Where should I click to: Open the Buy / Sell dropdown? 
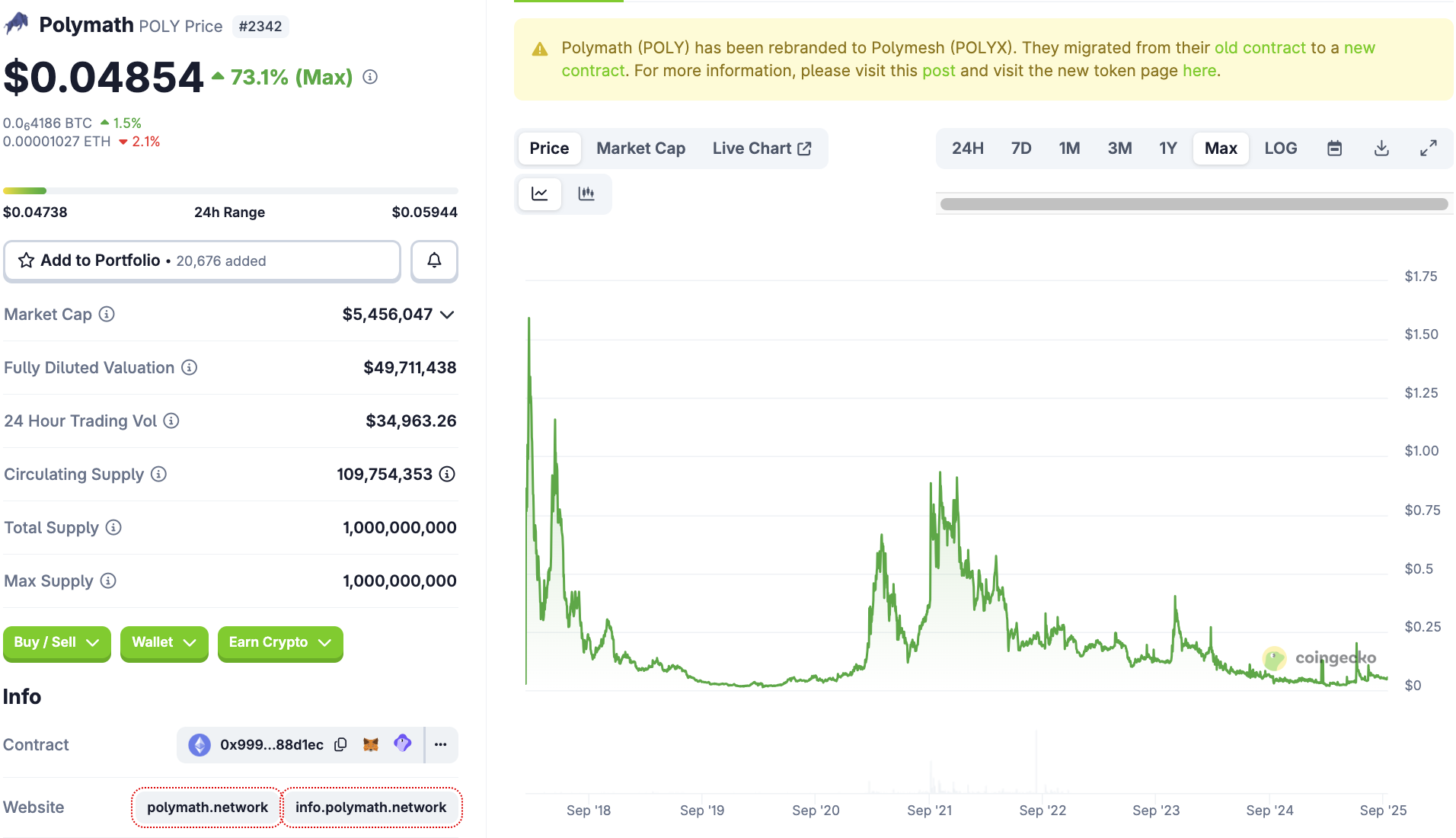tap(57, 642)
